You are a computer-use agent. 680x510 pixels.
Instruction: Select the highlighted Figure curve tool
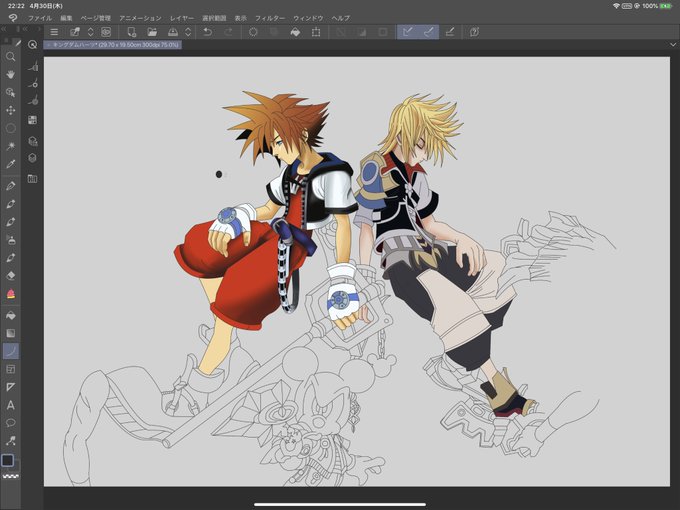click(10, 351)
